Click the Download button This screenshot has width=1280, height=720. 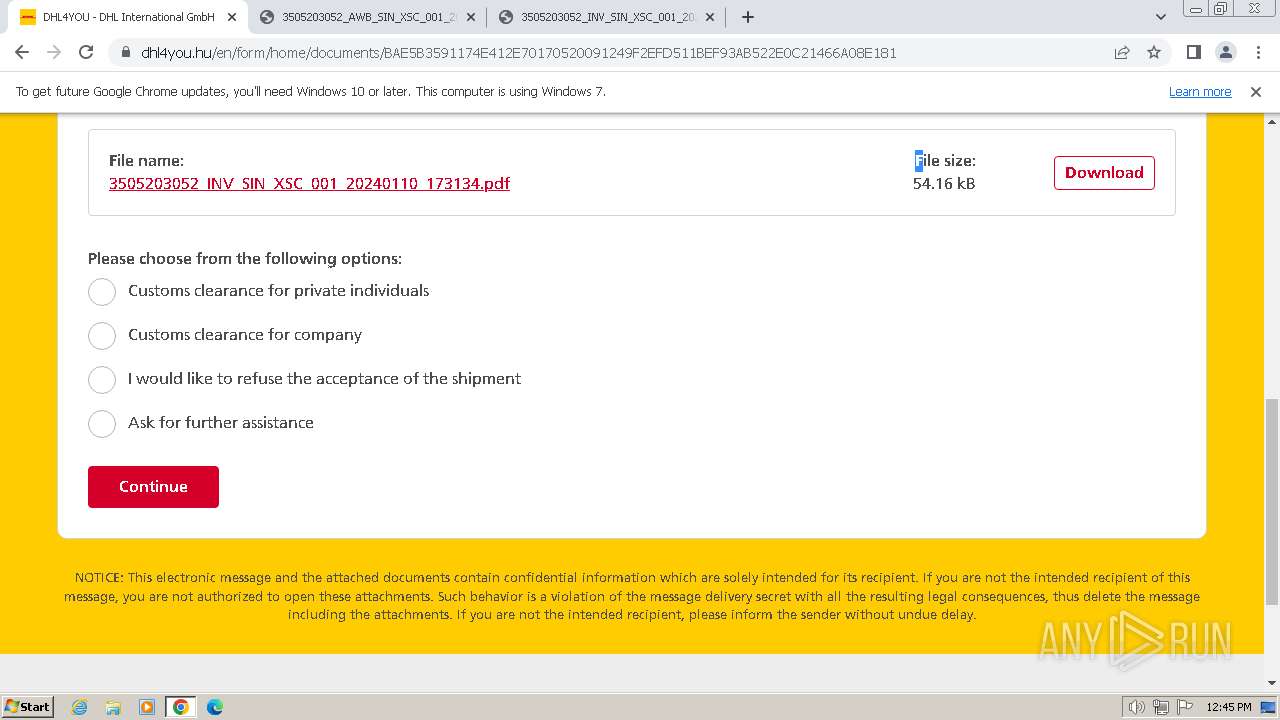point(1104,172)
